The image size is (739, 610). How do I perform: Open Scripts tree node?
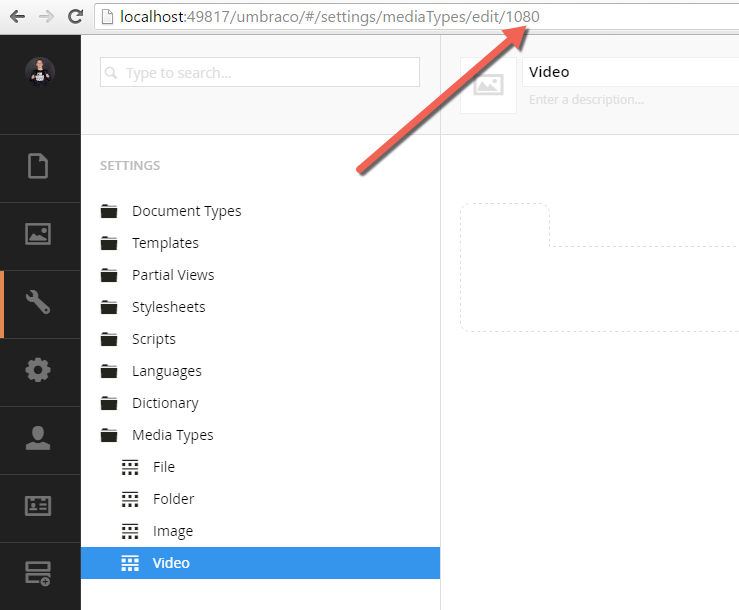[154, 339]
